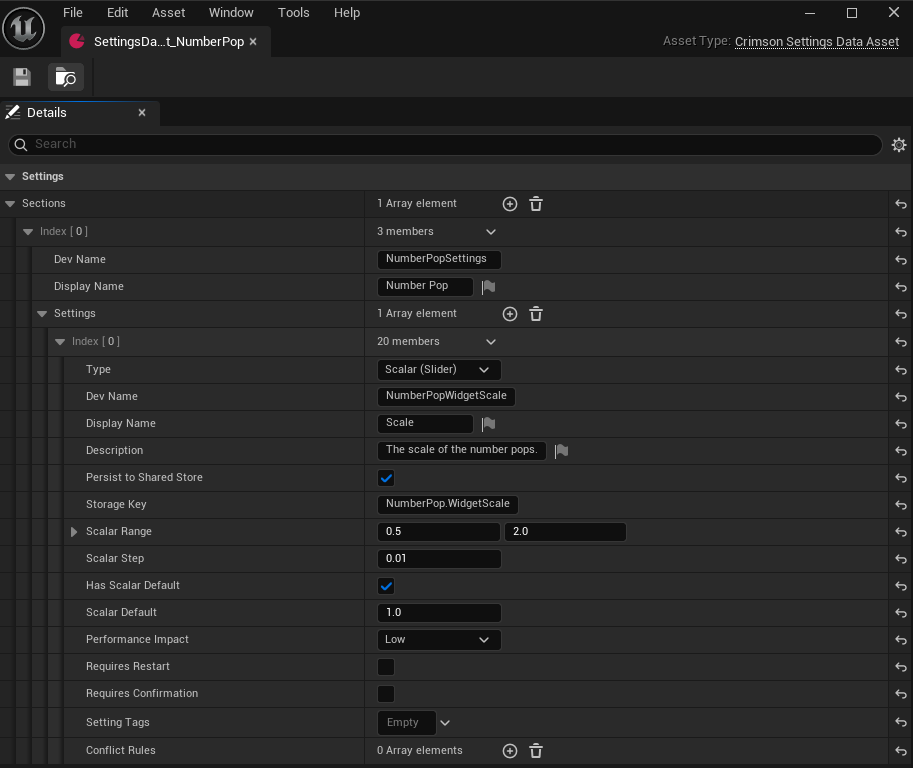The image size is (913, 768).
Task: Expand the Scalar Range property
Action: pos(74,532)
